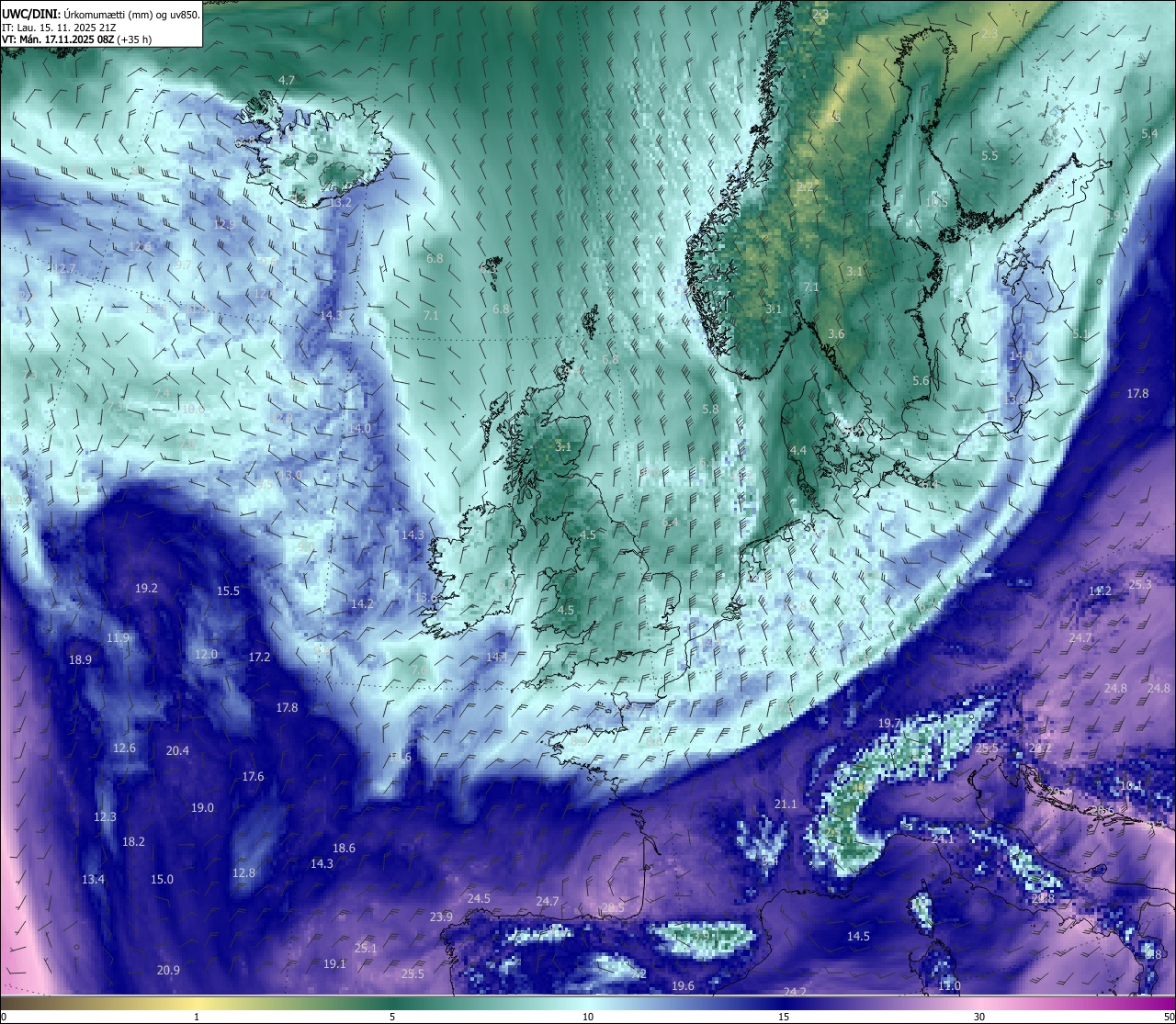Click the 24.2 value at bottom edge
Image resolution: width=1176 pixels, height=1024 pixels.
pyautogui.click(x=795, y=992)
